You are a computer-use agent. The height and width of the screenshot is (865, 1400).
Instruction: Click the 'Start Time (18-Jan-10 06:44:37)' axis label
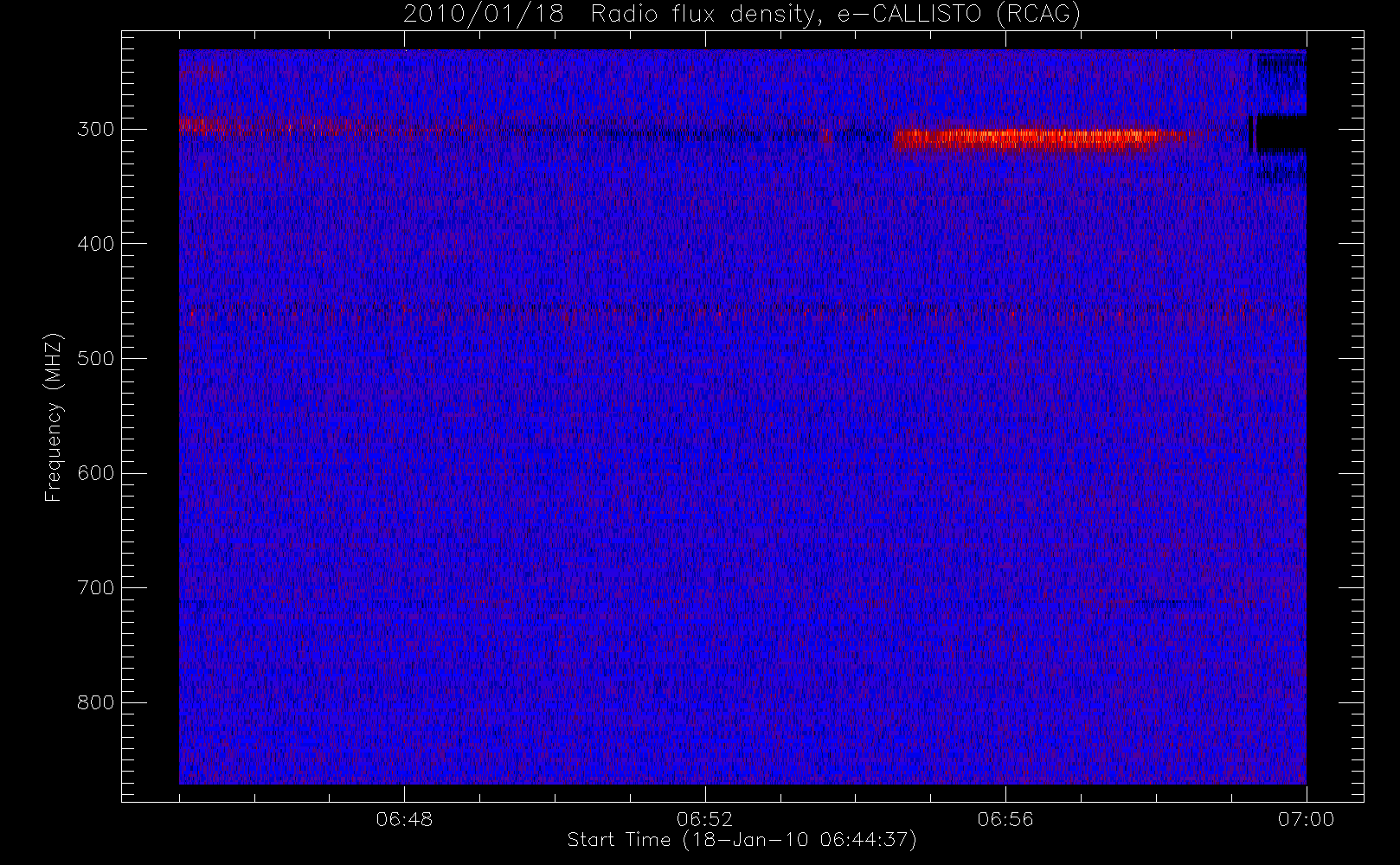click(x=742, y=840)
